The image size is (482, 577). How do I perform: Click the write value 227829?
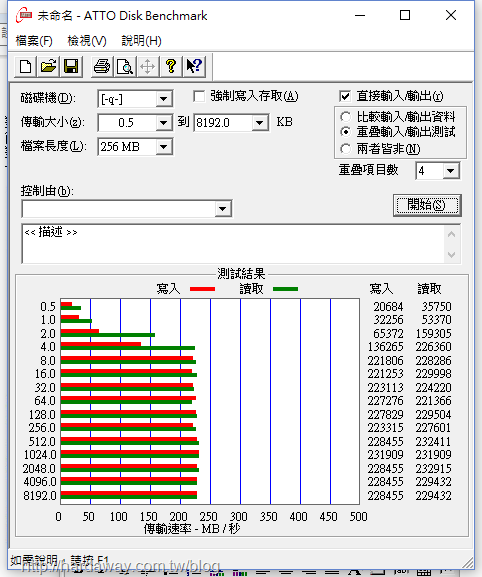[385, 415]
